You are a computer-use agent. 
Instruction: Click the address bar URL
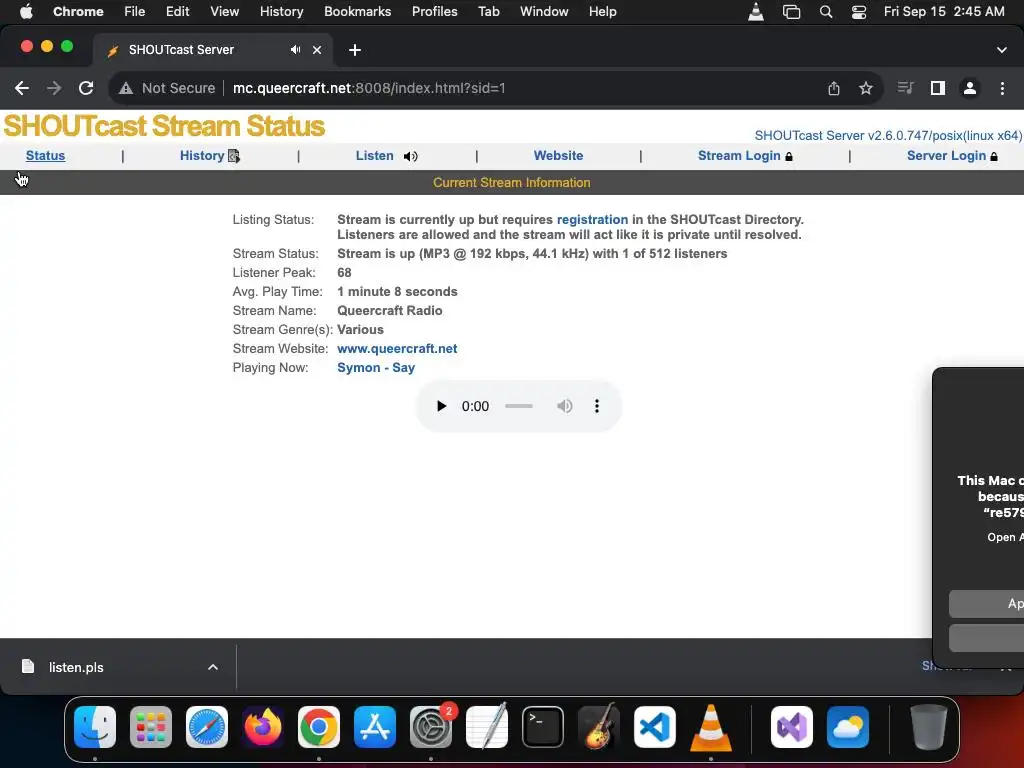tap(369, 88)
